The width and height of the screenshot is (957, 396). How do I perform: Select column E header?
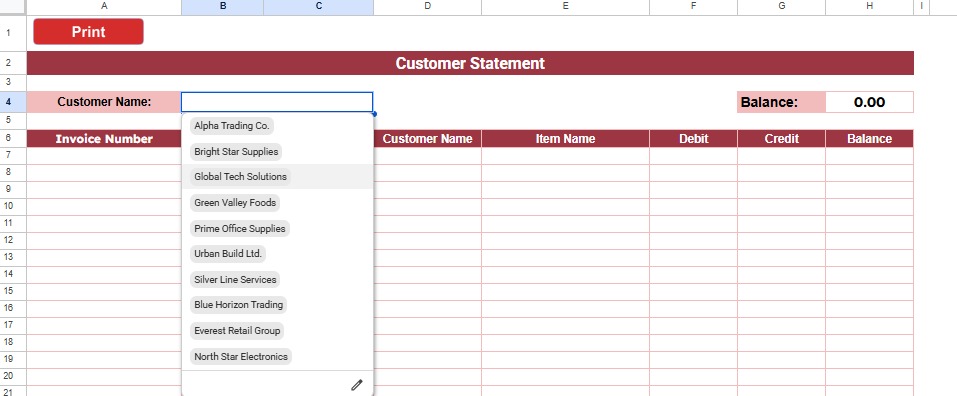(565, 6)
